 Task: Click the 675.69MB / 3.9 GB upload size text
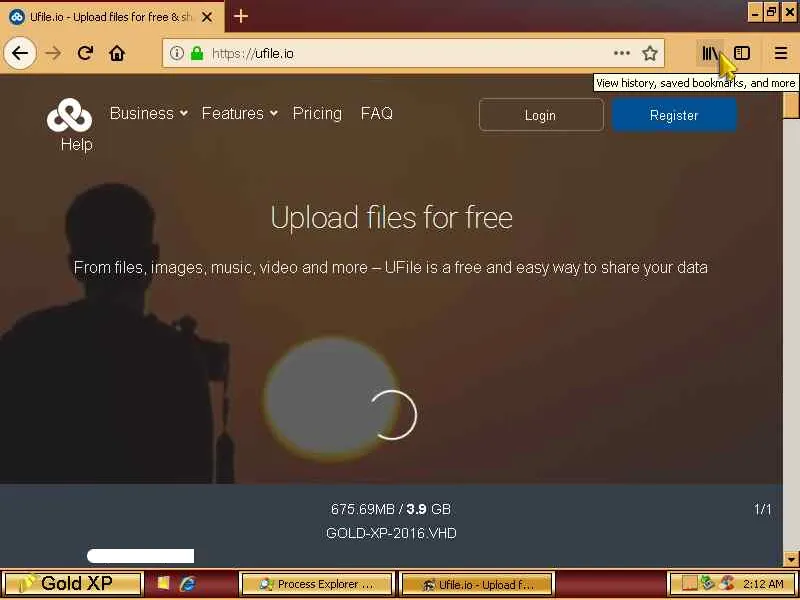point(391,509)
